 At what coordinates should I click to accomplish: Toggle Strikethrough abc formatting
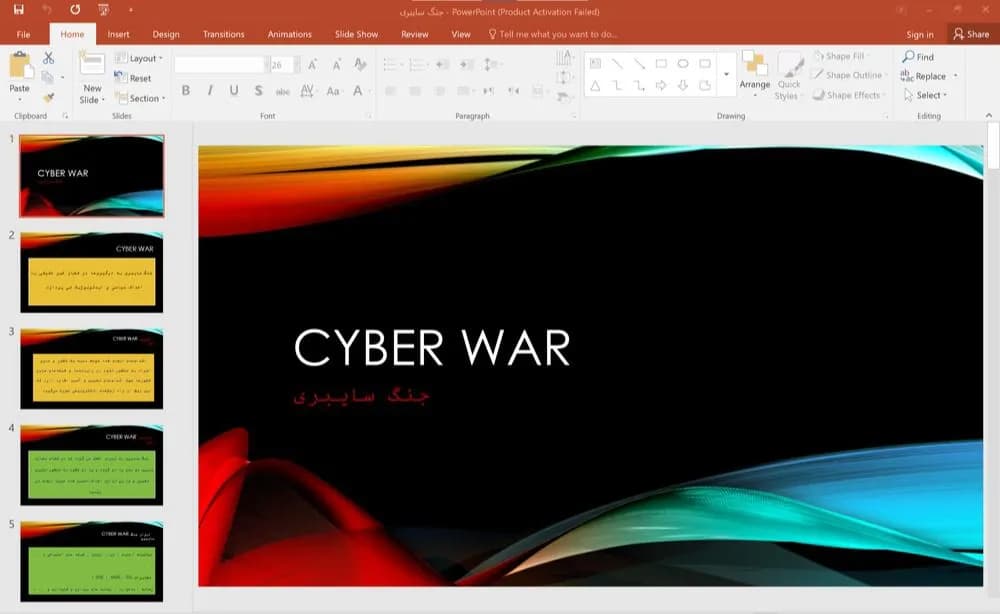283,91
